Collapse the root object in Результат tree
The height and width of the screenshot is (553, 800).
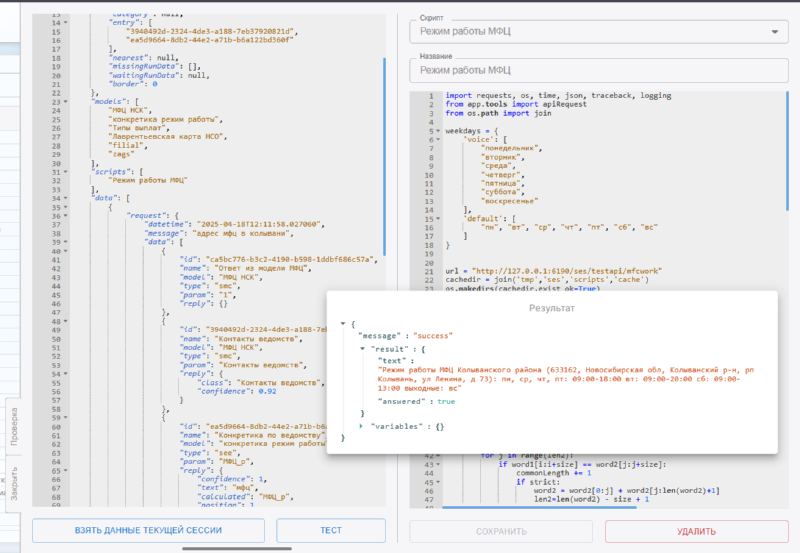344,323
